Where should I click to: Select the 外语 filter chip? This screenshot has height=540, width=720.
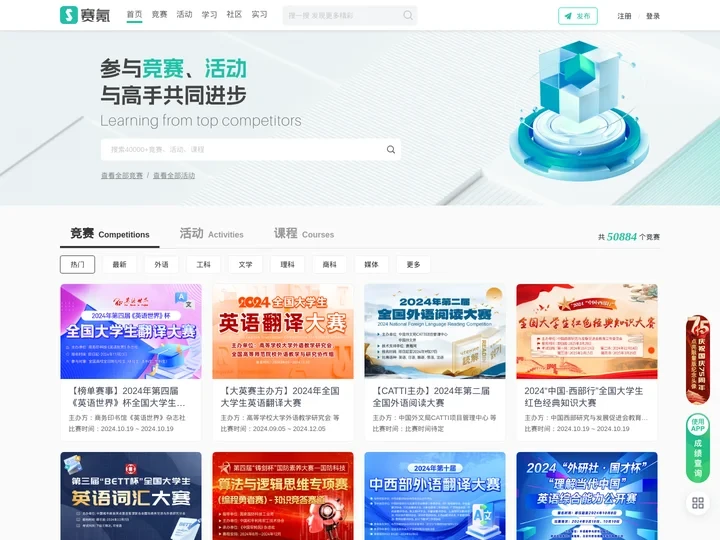coord(162,264)
